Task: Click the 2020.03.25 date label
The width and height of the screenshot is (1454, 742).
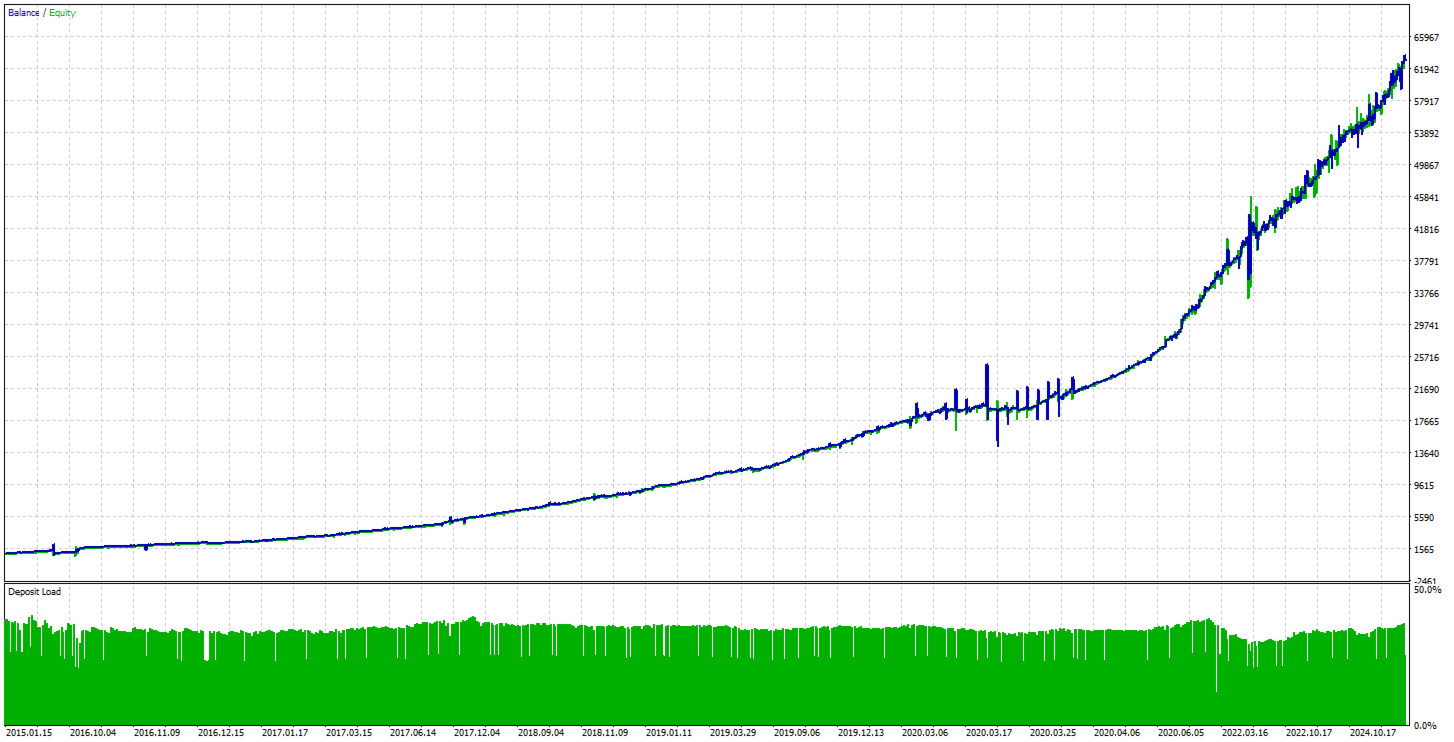Action: pyautogui.click(x=1053, y=733)
